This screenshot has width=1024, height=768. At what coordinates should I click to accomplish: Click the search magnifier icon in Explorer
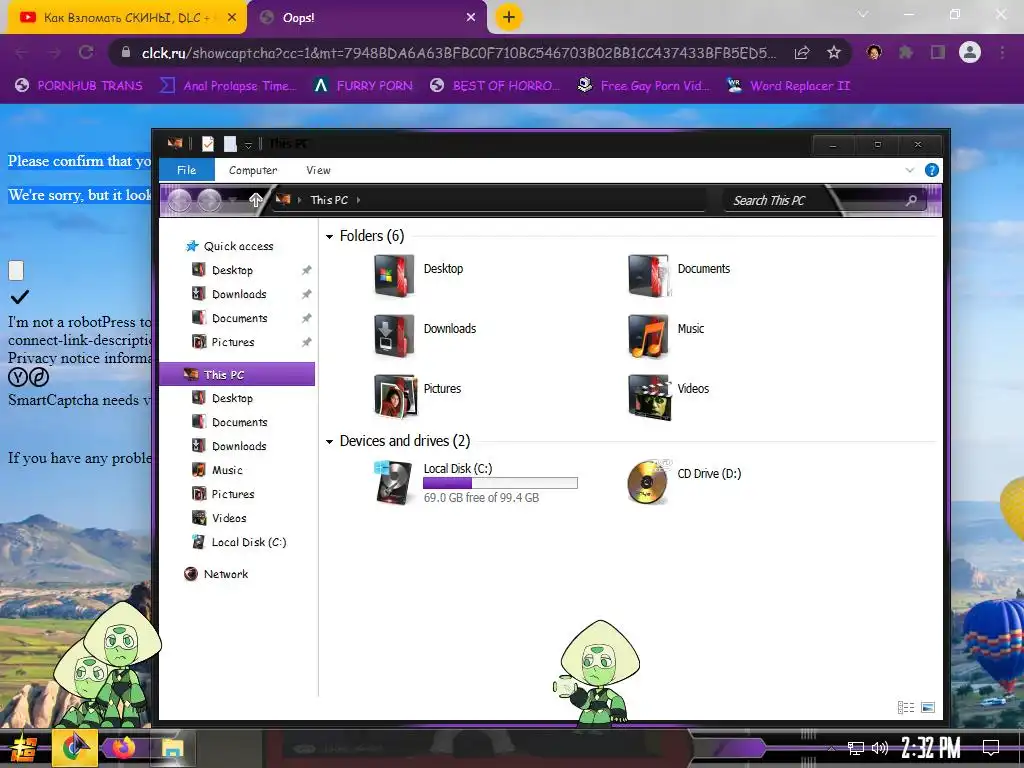pyautogui.click(x=911, y=200)
